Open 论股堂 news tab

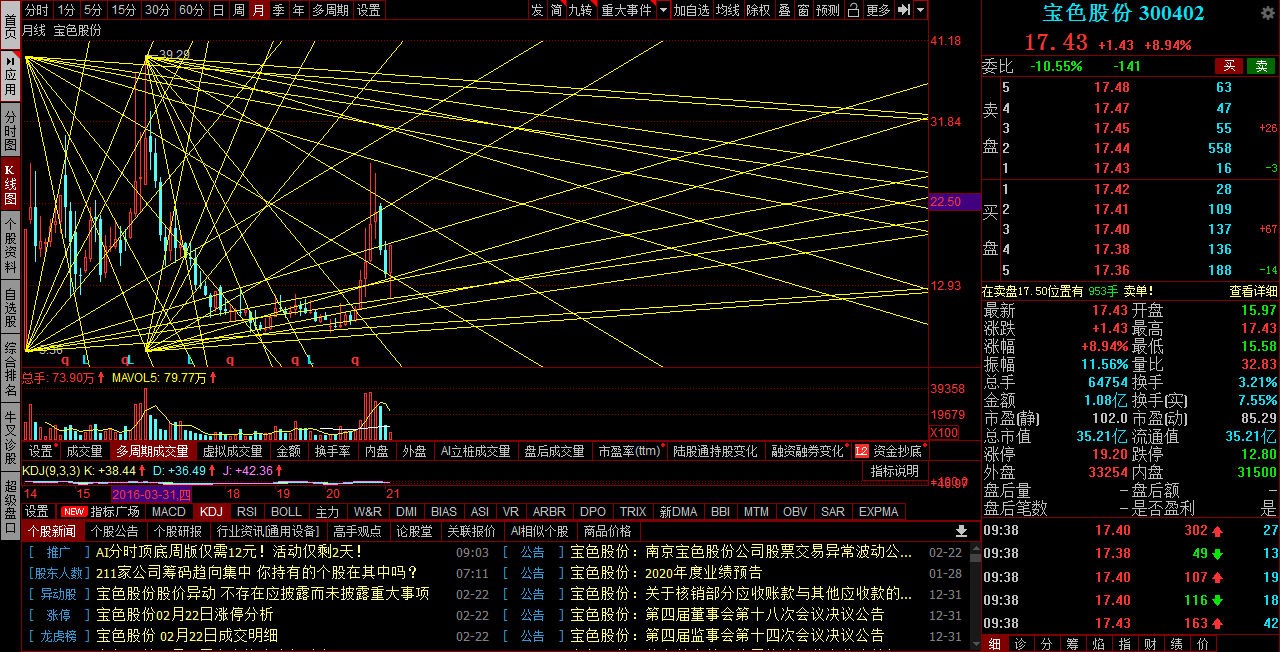(x=413, y=531)
